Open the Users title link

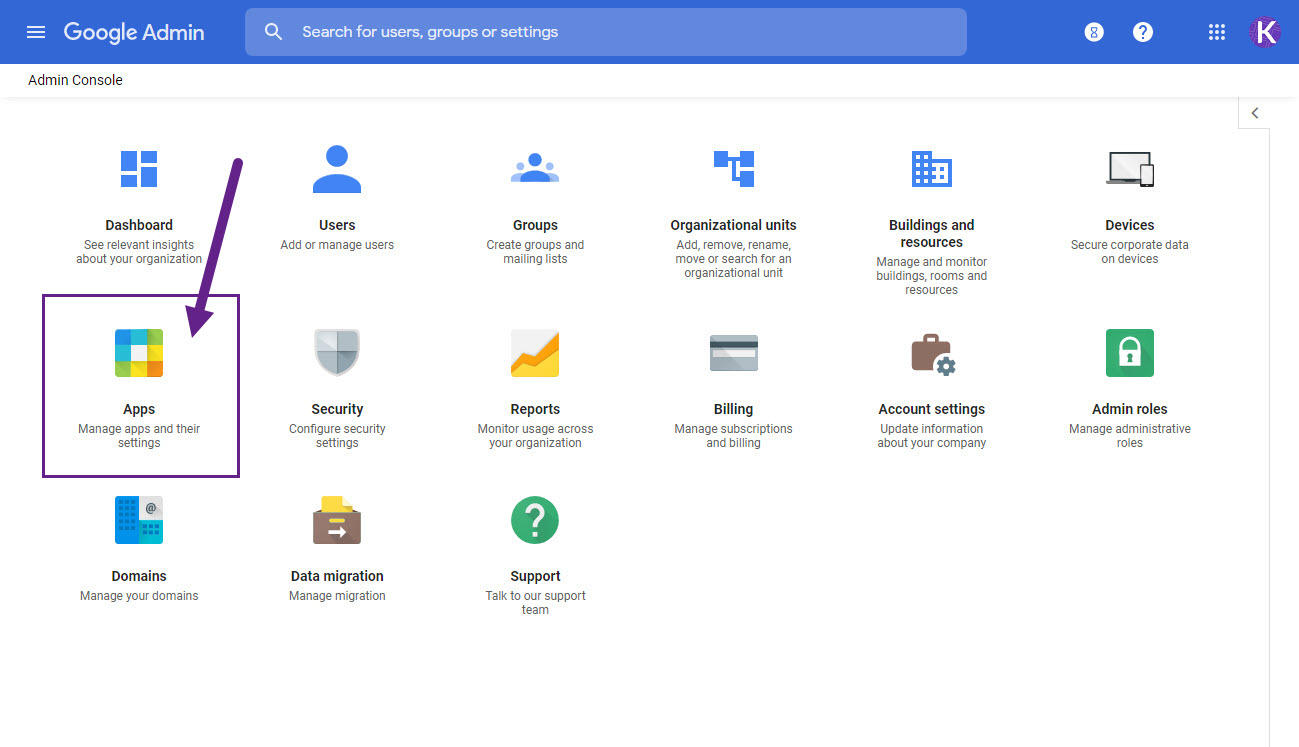pos(337,225)
